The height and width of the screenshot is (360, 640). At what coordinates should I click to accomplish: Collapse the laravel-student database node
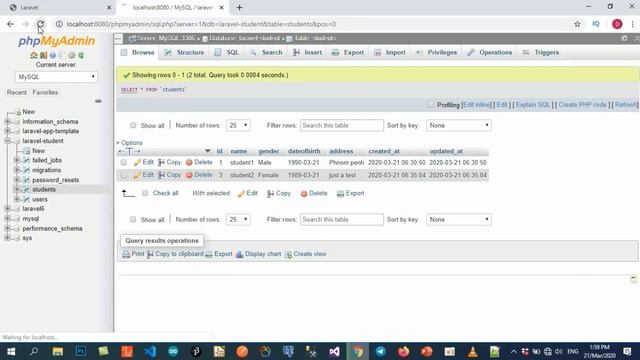click(7, 141)
